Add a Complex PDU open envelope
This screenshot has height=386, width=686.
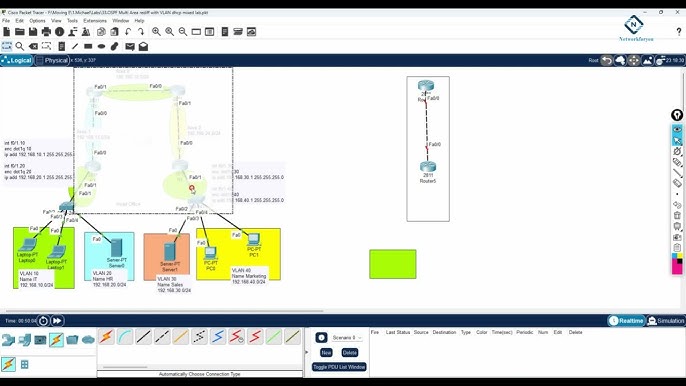[144, 46]
